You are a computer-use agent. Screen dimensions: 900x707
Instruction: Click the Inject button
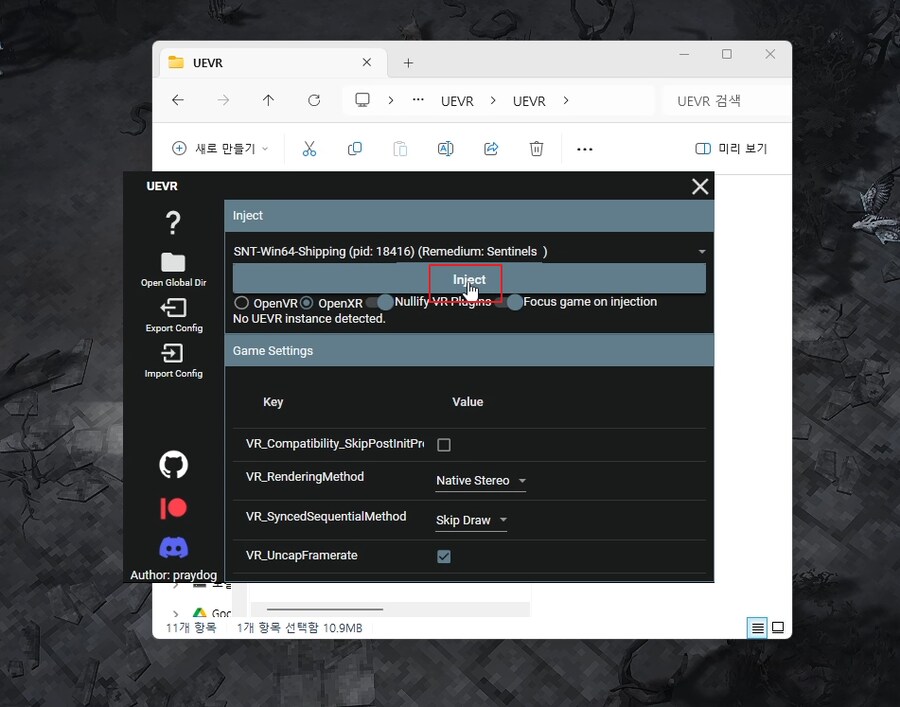click(469, 279)
